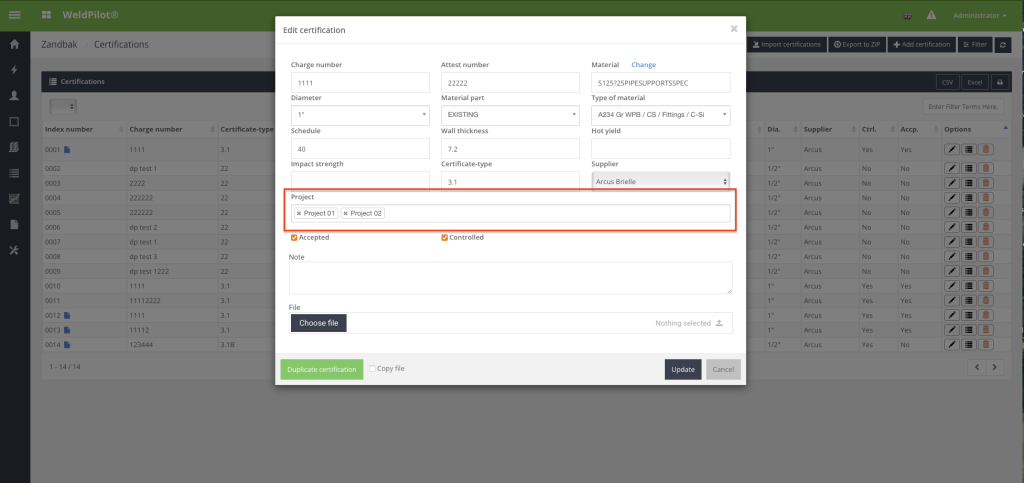Click the refresh icon button

point(1003,45)
